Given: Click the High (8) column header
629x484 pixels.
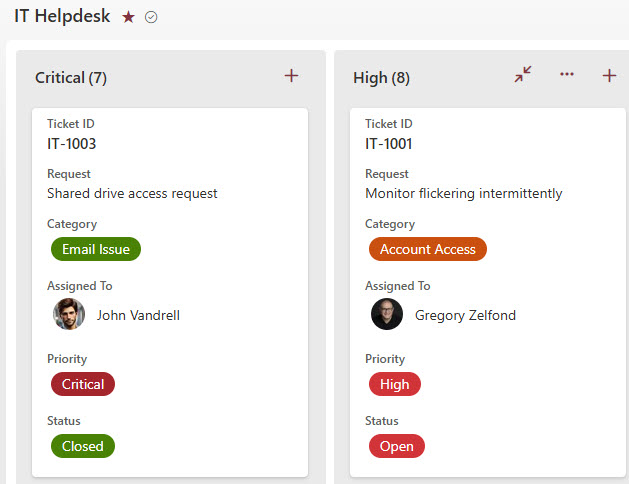Looking at the screenshot, I should pyautogui.click(x=381, y=78).
